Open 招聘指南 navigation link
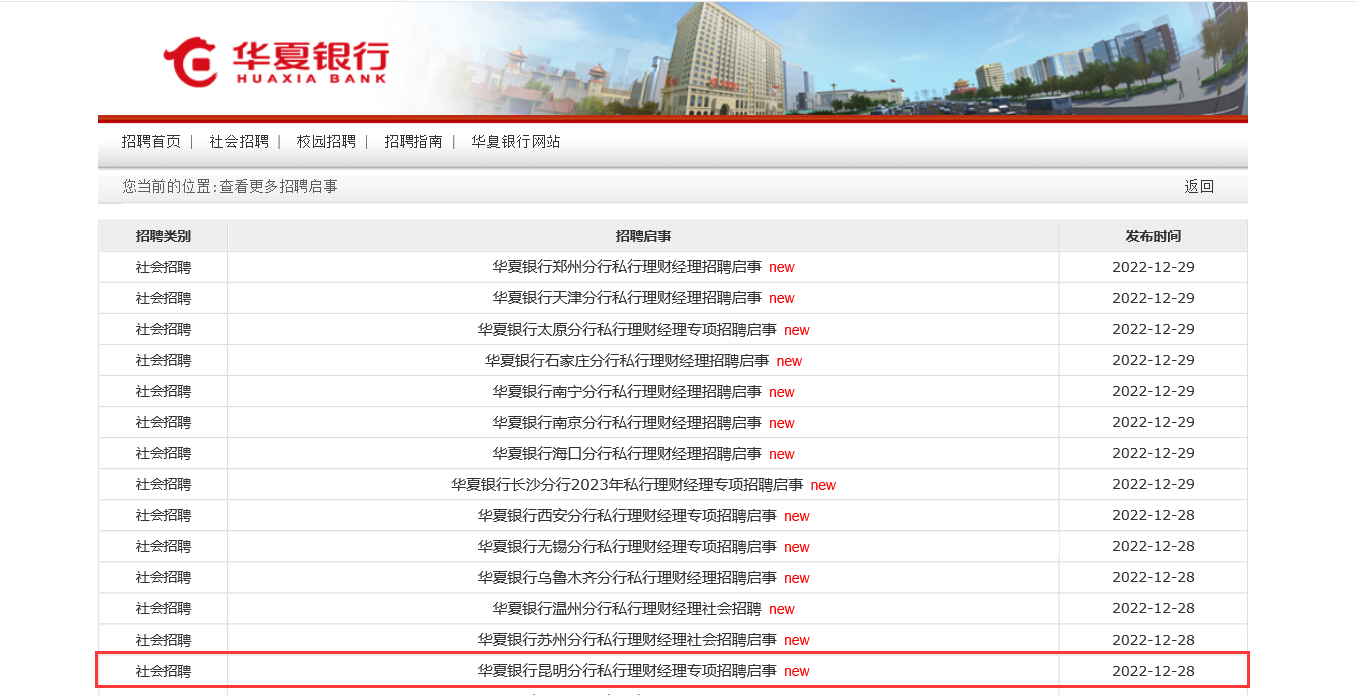Image resolution: width=1357 pixels, height=695 pixels. tap(413, 142)
